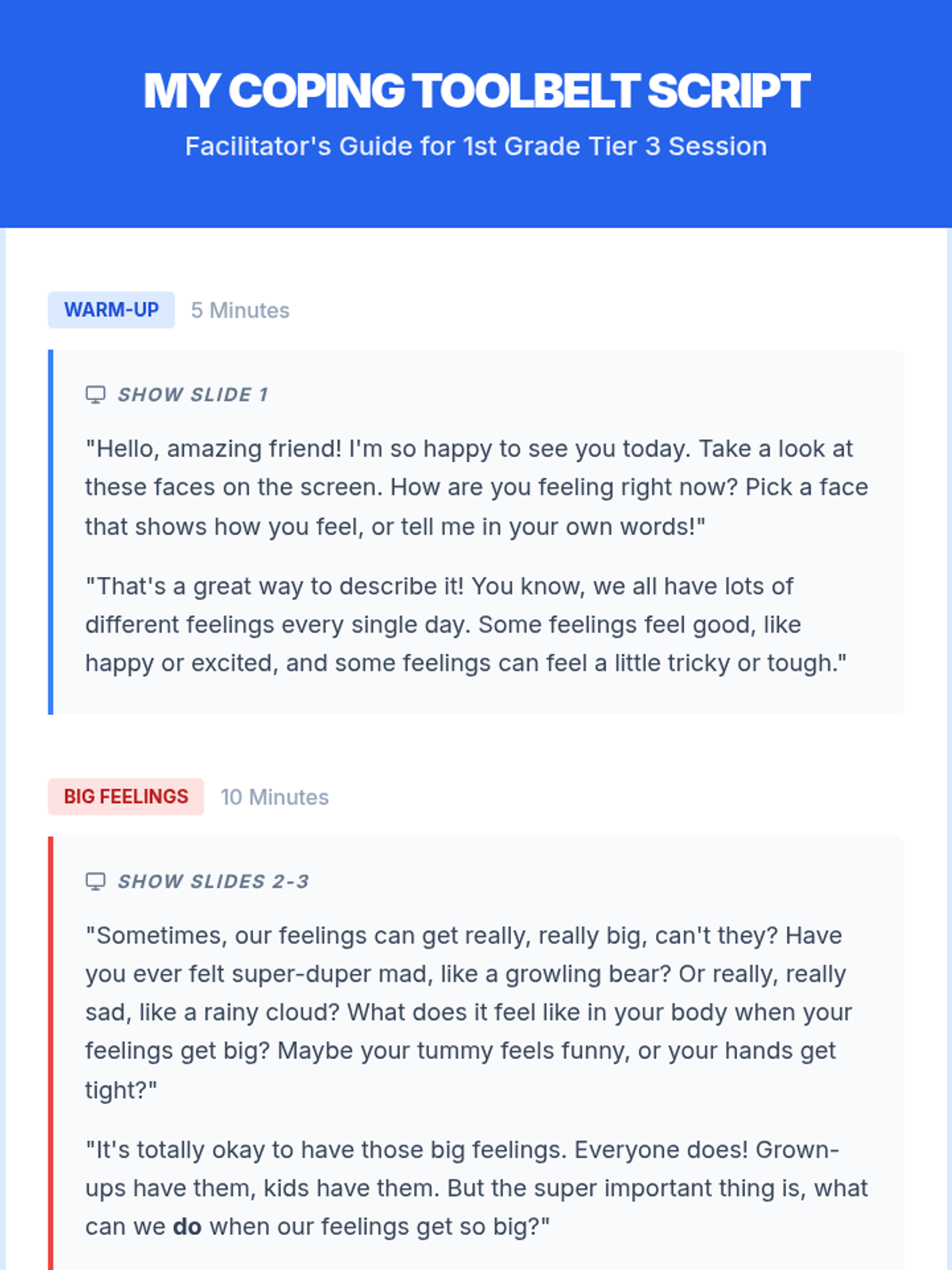The height and width of the screenshot is (1270, 952).
Task: Click the SHOW SLIDE 1 cue label
Action: click(193, 394)
